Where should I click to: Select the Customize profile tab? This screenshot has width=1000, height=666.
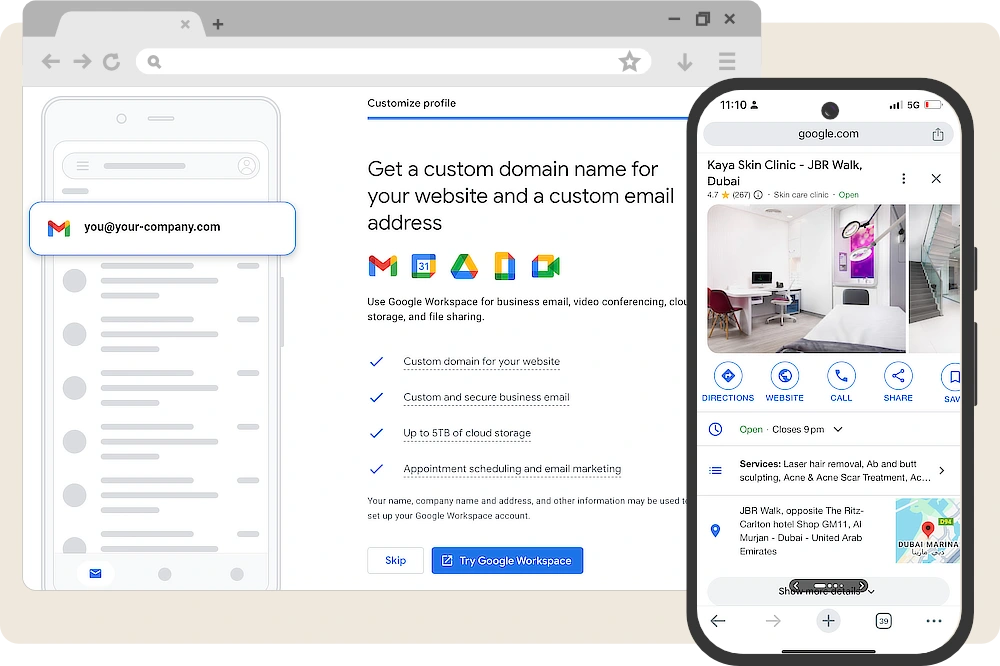pos(411,103)
